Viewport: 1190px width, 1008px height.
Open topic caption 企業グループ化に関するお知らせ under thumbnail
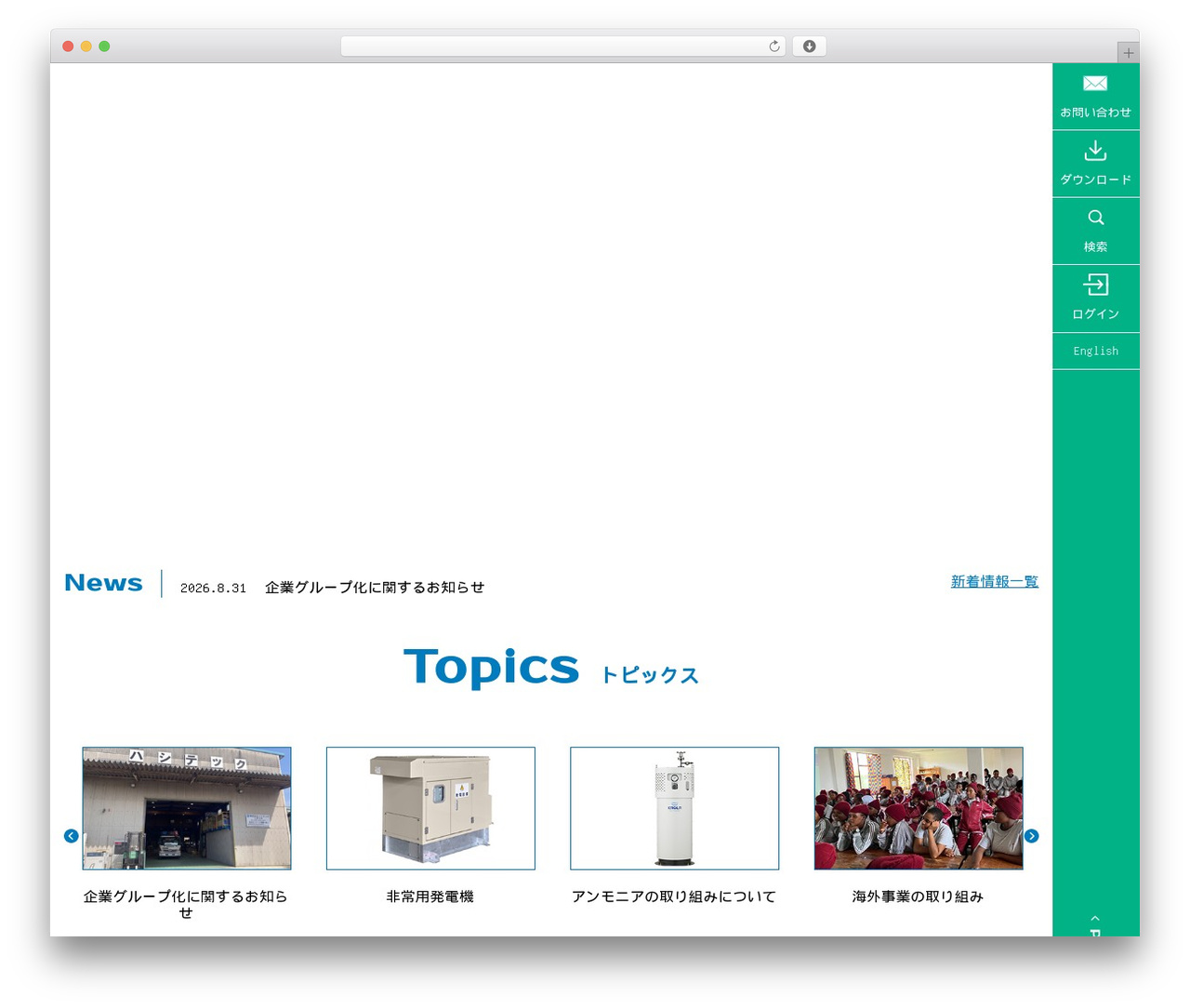click(186, 904)
